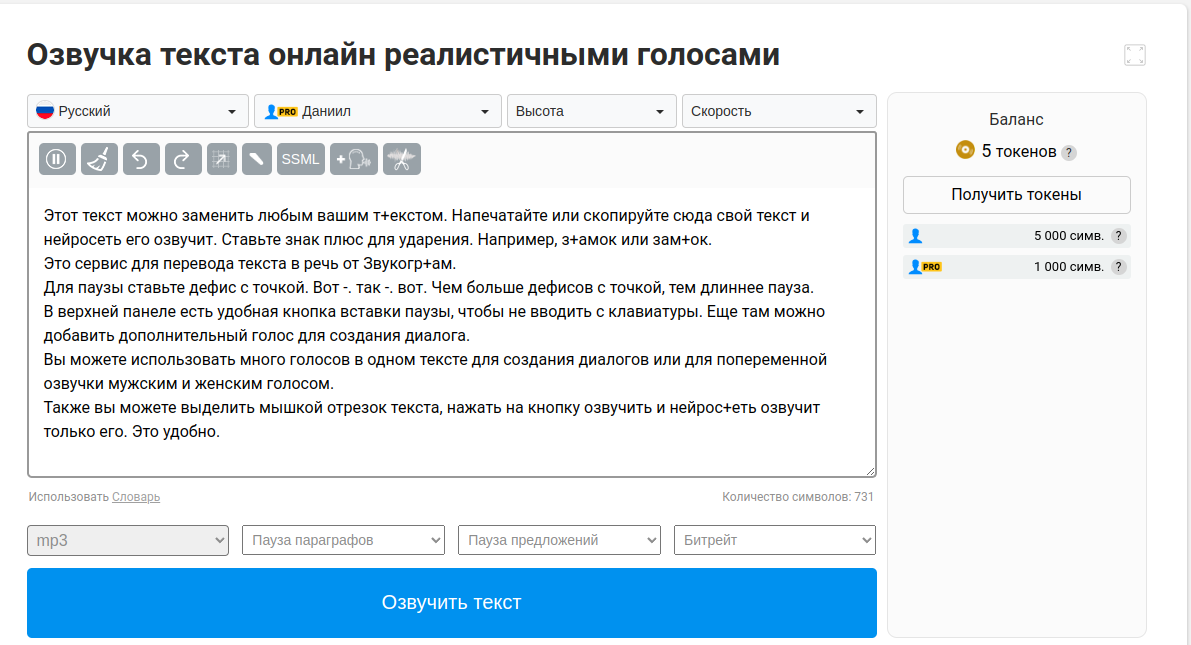Undo the last edit
Image resolution: width=1191 pixels, height=645 pixels.
tap(141, 159)
